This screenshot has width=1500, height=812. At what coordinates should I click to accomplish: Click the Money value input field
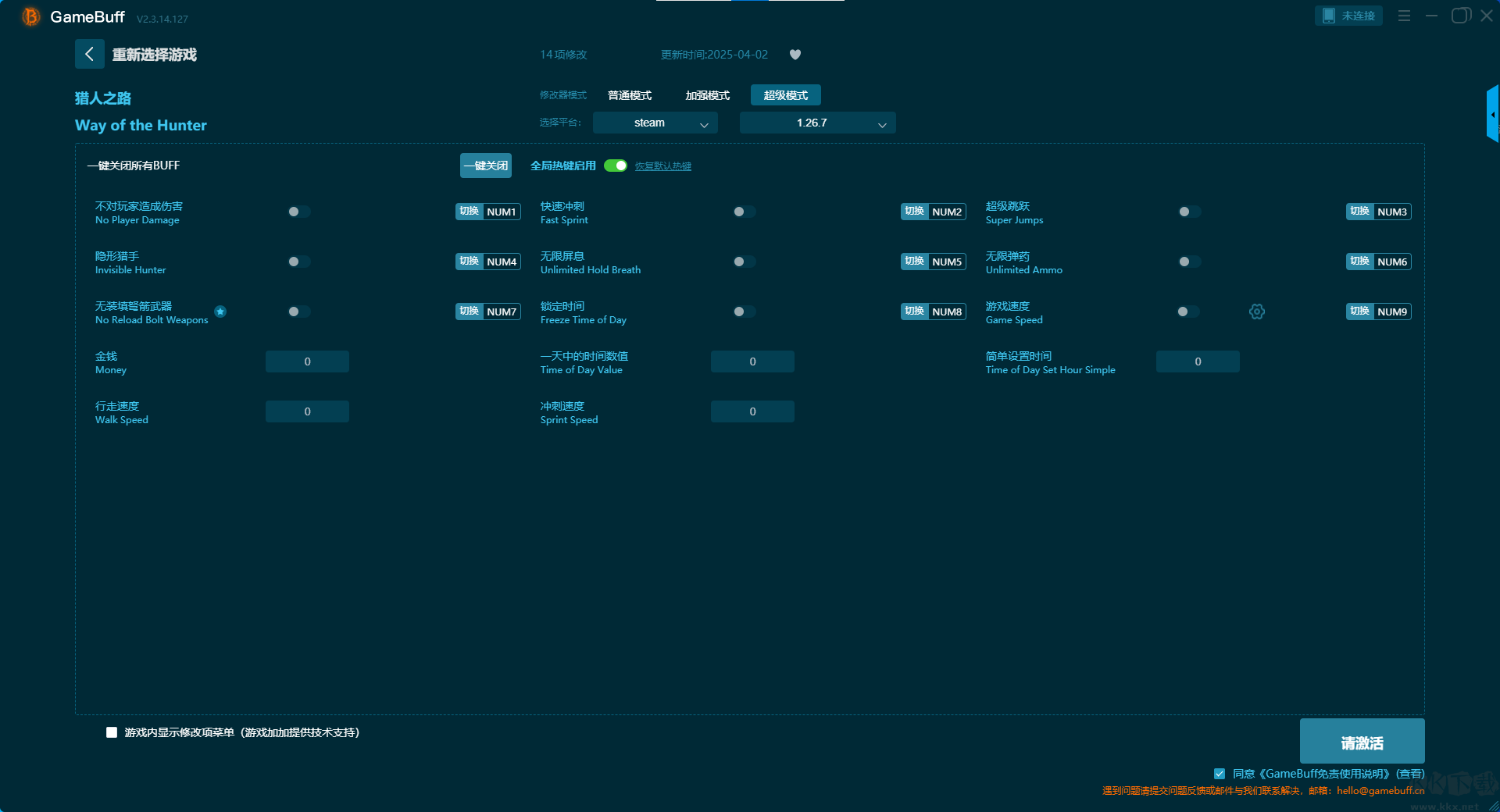coord(307,361)
